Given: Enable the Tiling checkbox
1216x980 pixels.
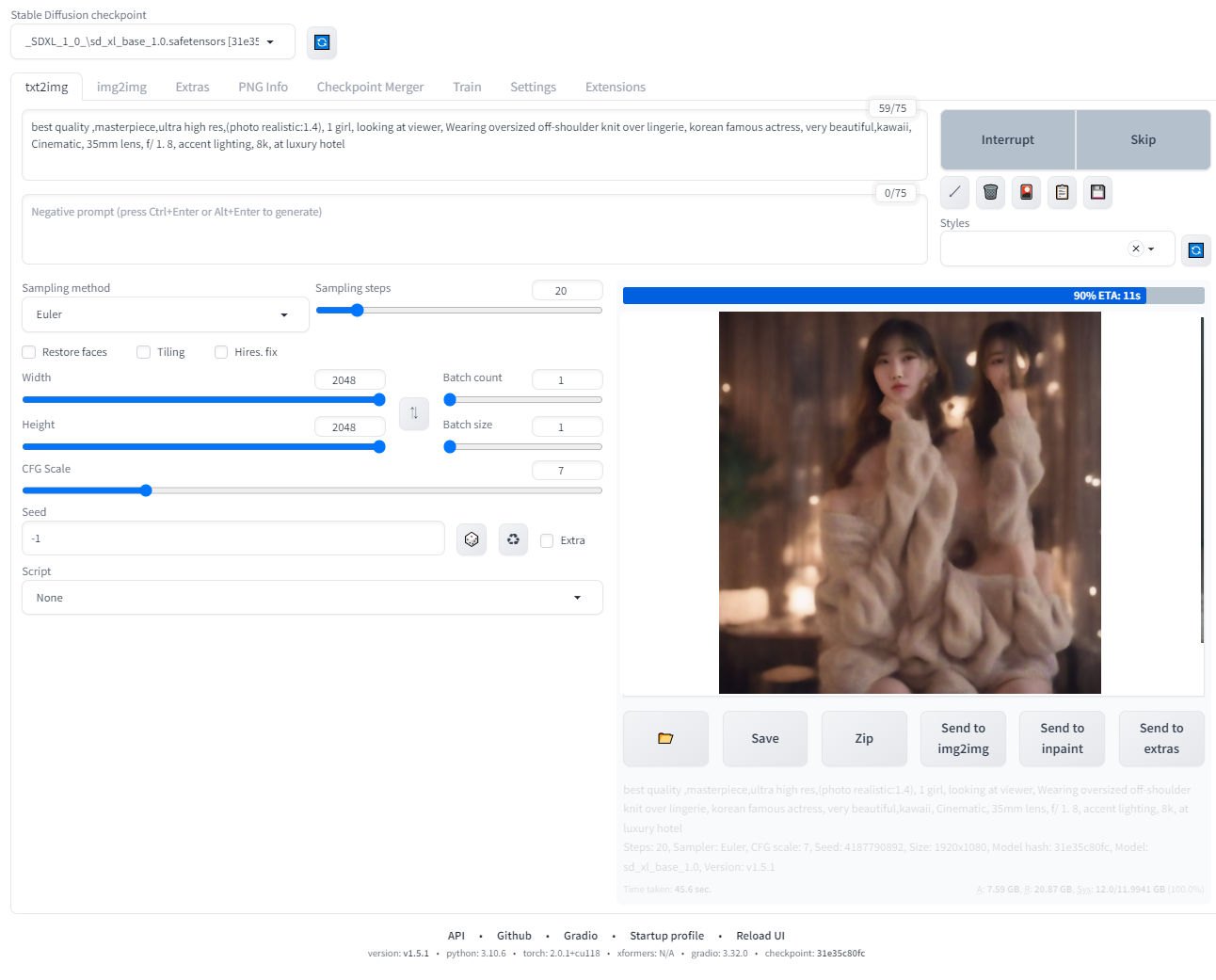Looking at the screenshot, I should click(144, 352).
